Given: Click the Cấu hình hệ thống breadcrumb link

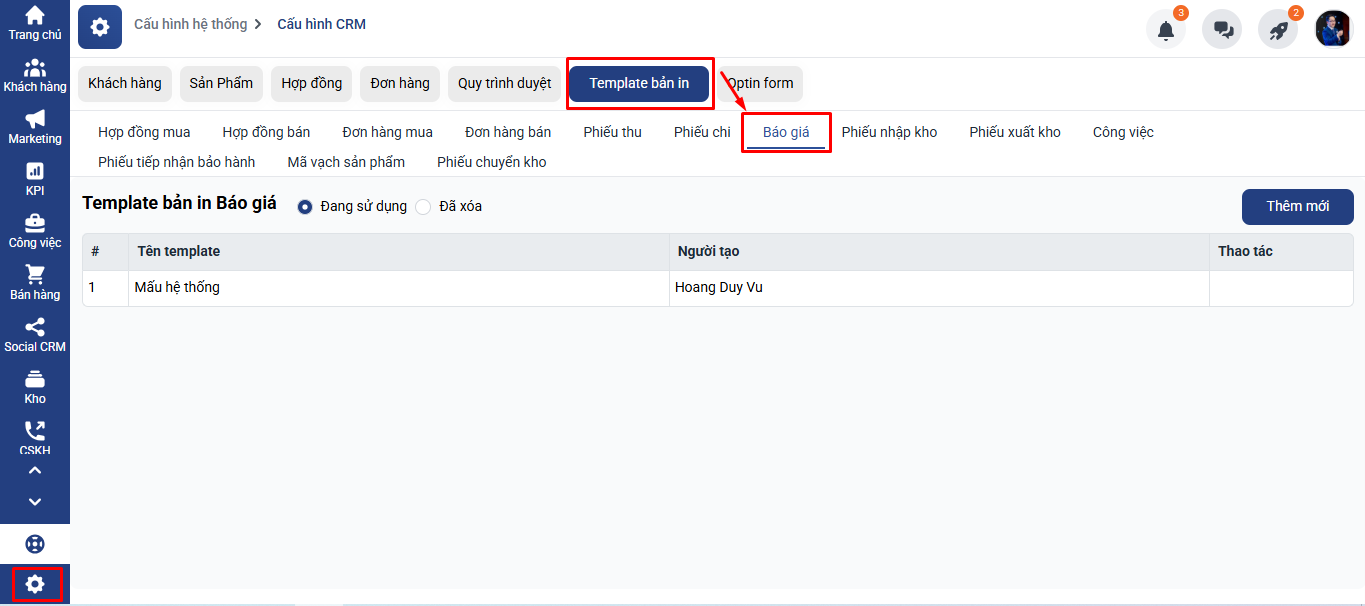Looking at the screenshot, I should click(x=190, y=24).
